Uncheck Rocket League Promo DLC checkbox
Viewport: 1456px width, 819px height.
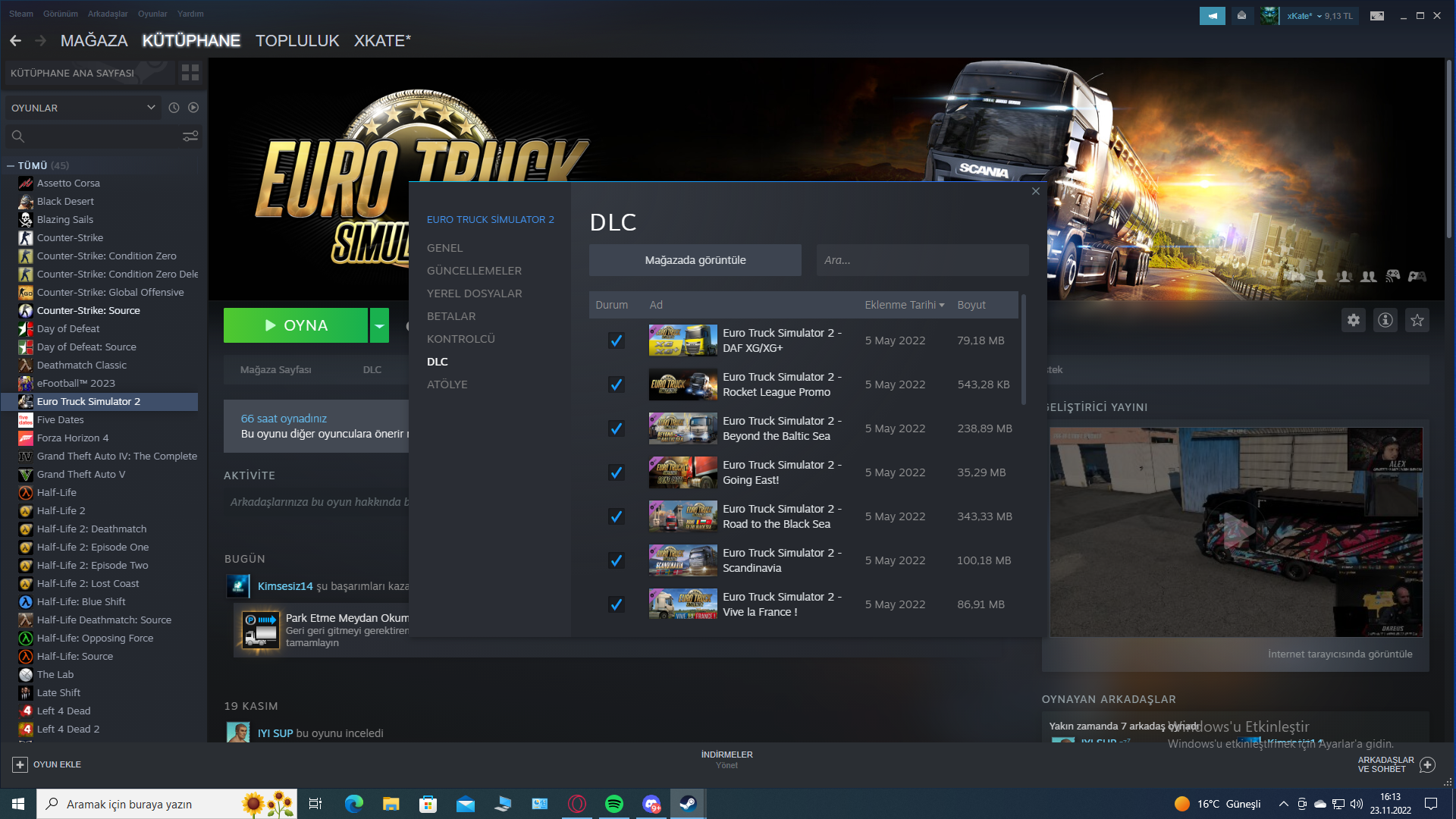click(x=617, y=384)
